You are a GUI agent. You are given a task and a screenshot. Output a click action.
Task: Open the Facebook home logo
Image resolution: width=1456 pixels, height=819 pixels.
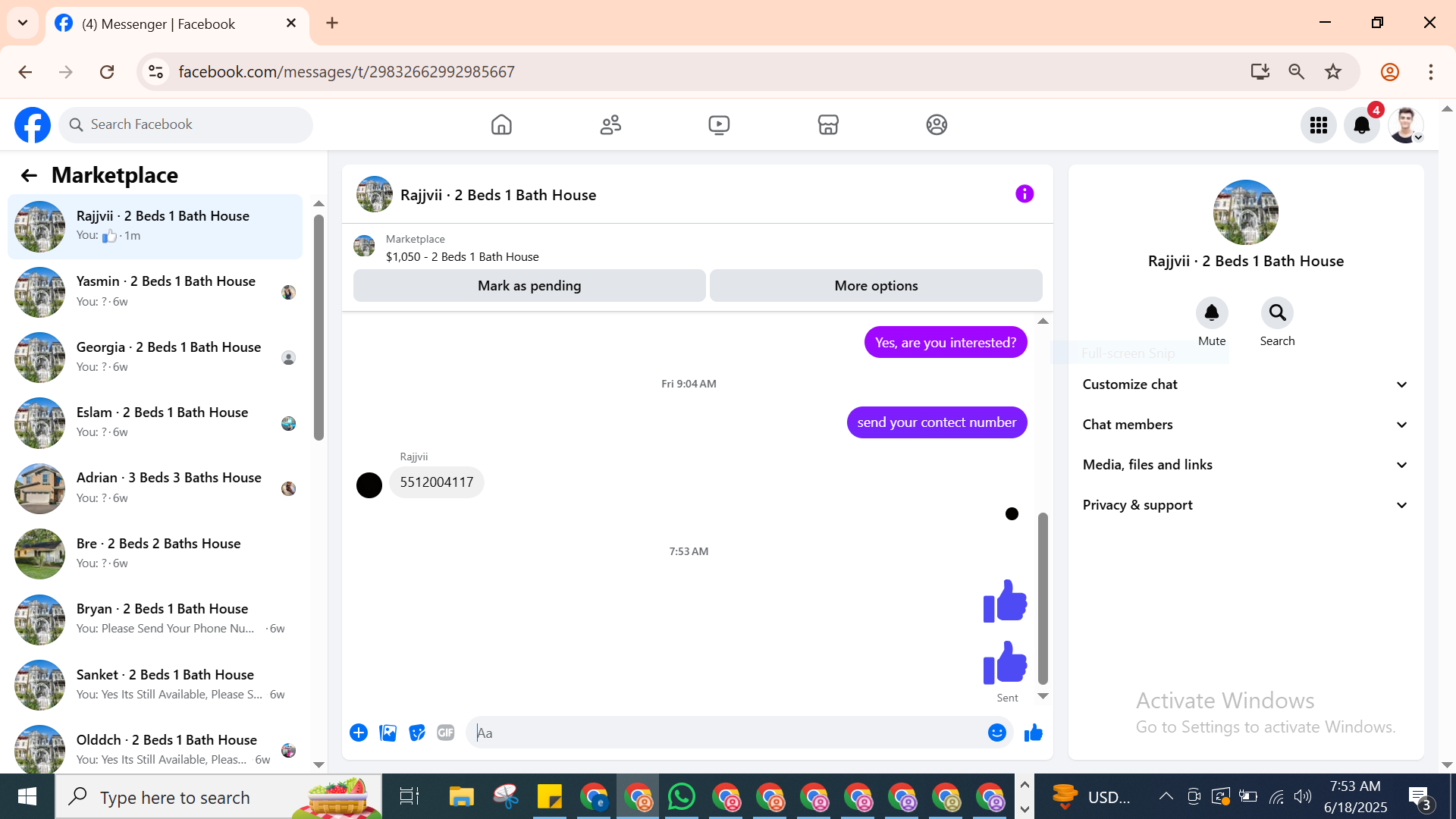coord(33,125)
